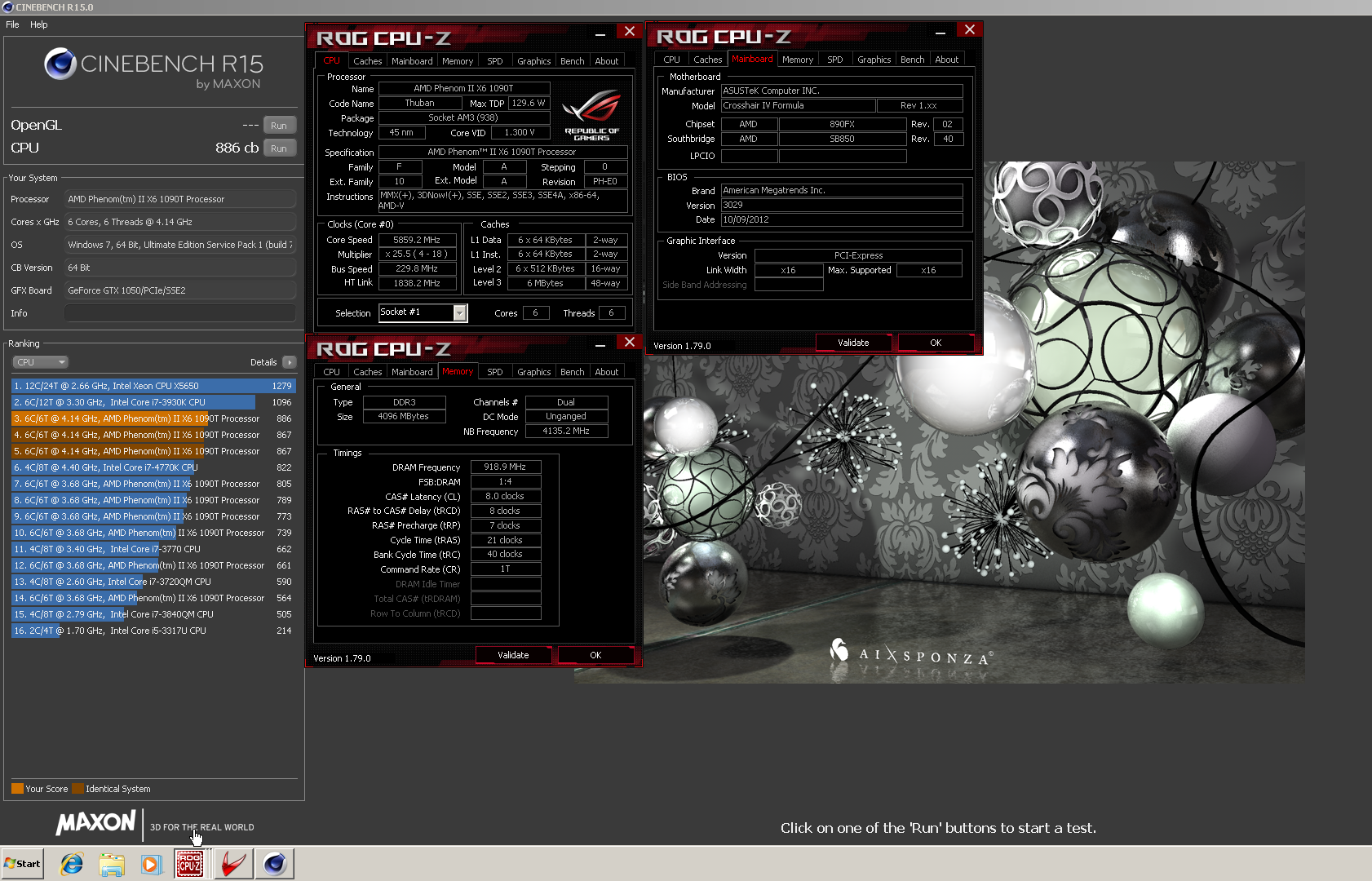Select ranking row Intel Core i7-3930K CPU
The image size is (1372, 881).
click(x=153, y=402)
